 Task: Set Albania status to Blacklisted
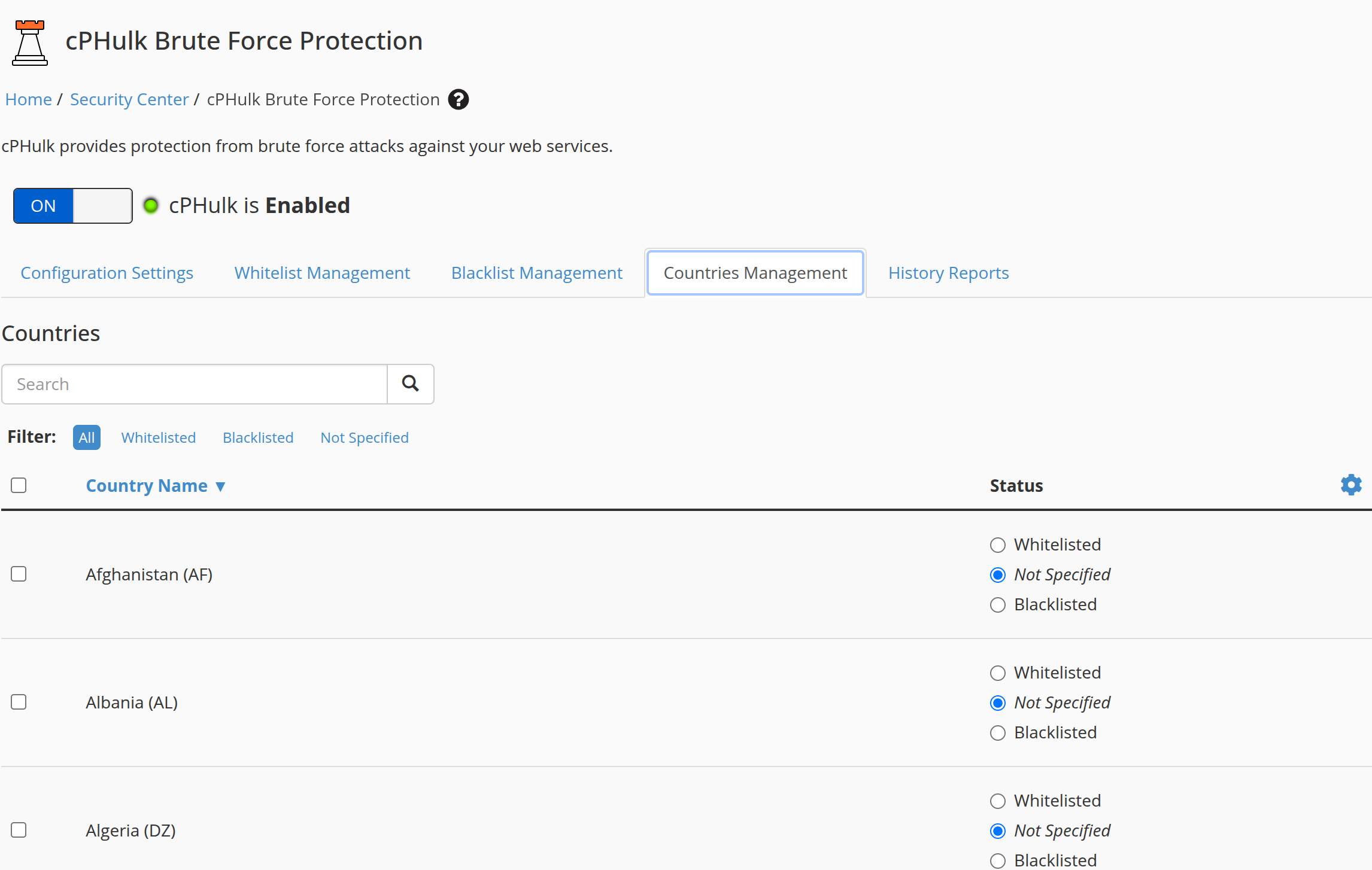pyautogui.click(x=998, y=733)
